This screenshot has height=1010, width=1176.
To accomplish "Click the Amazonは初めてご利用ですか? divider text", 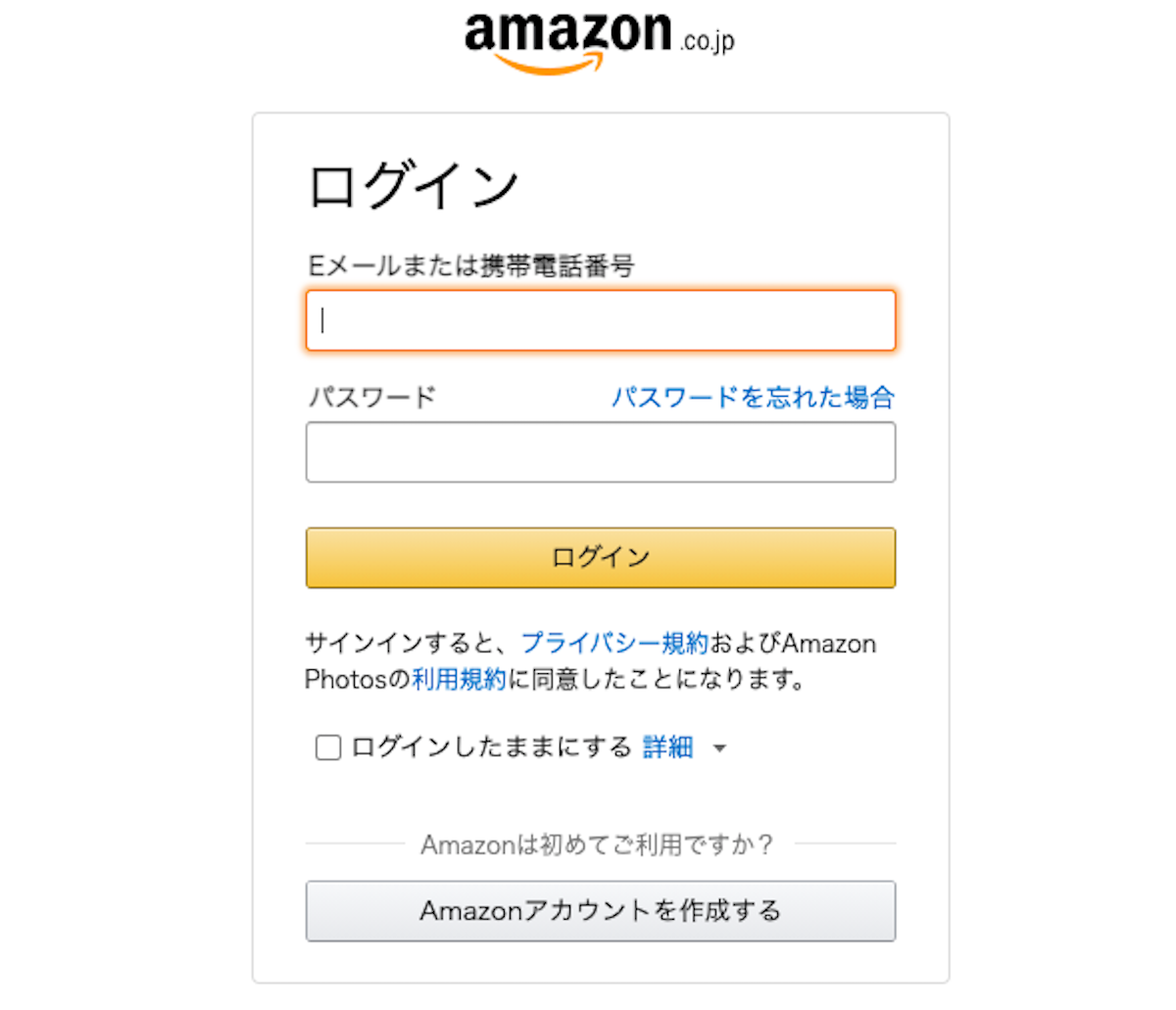I will [x=597, y=844].
